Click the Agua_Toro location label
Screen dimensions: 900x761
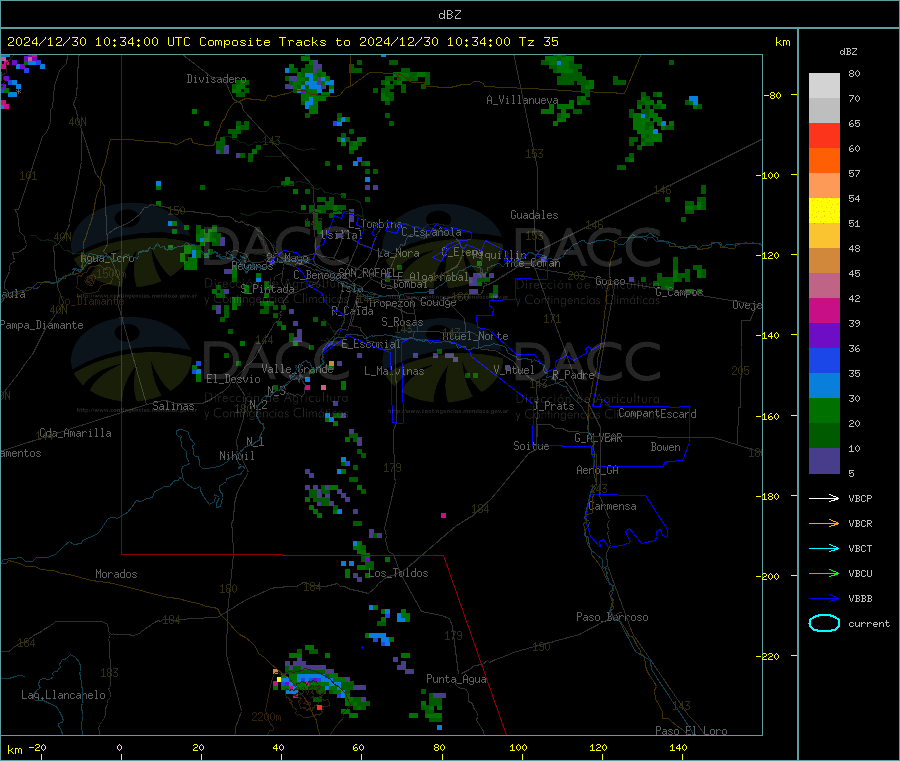107,258
